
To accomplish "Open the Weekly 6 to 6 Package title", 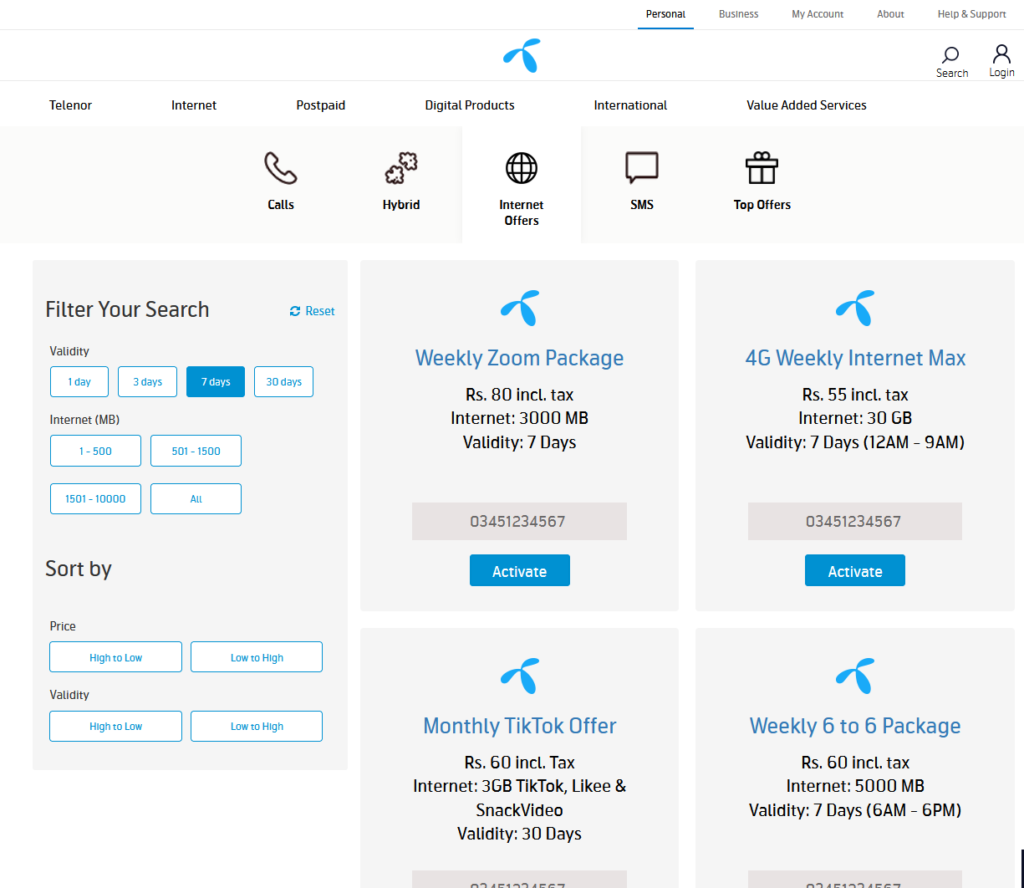I will [x=855, y=726].
